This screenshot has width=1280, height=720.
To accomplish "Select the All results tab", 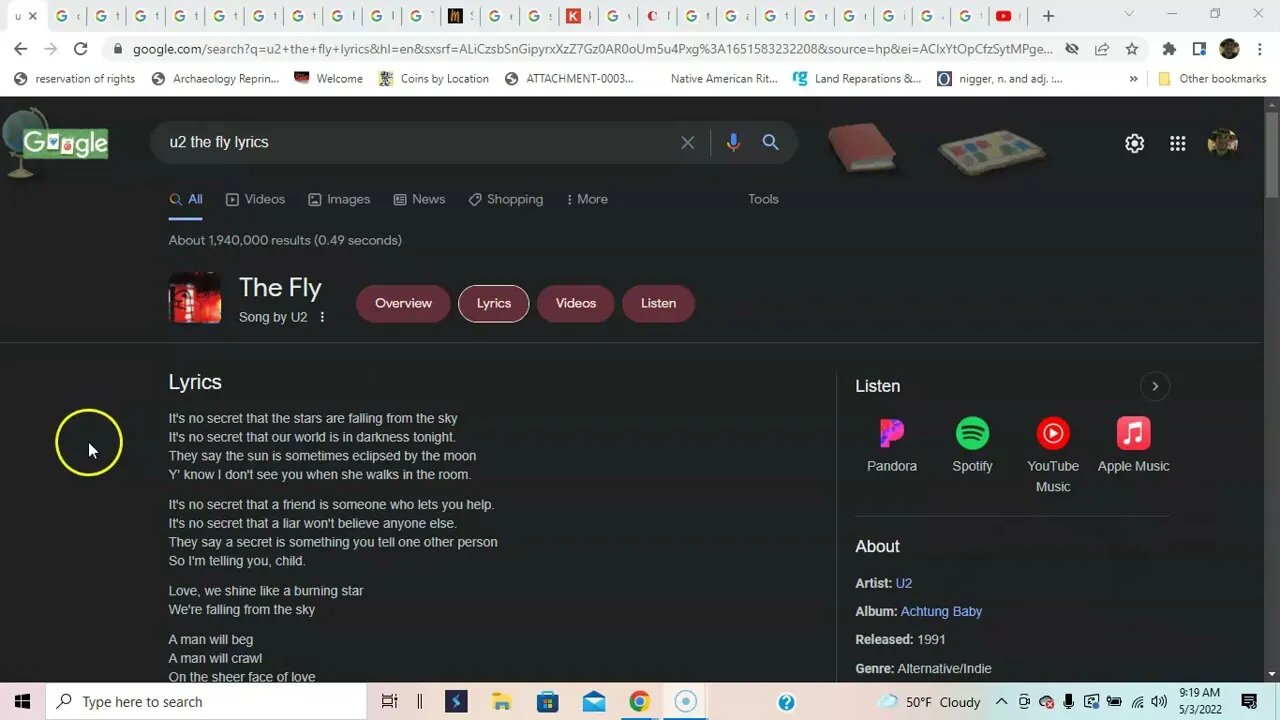I will pyautogui.click(x=186, y=199).
